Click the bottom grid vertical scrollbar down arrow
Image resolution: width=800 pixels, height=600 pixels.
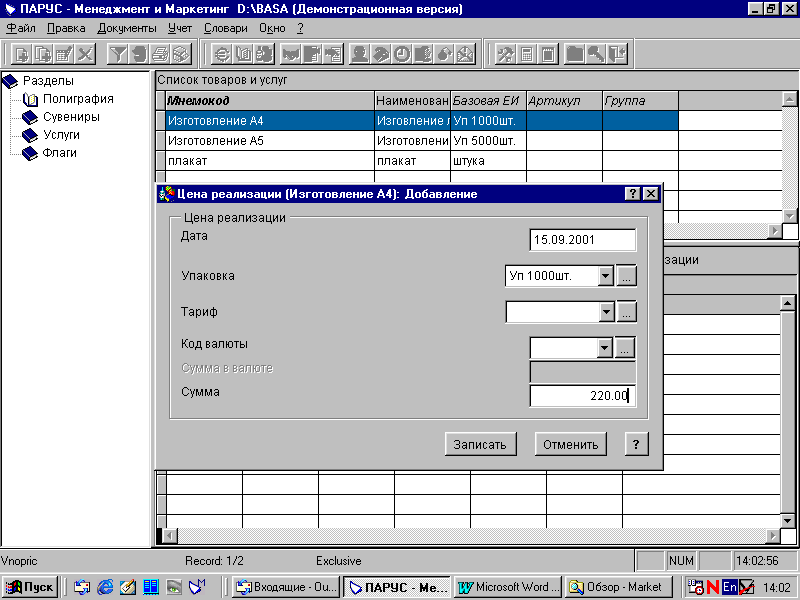coord(787,521)
